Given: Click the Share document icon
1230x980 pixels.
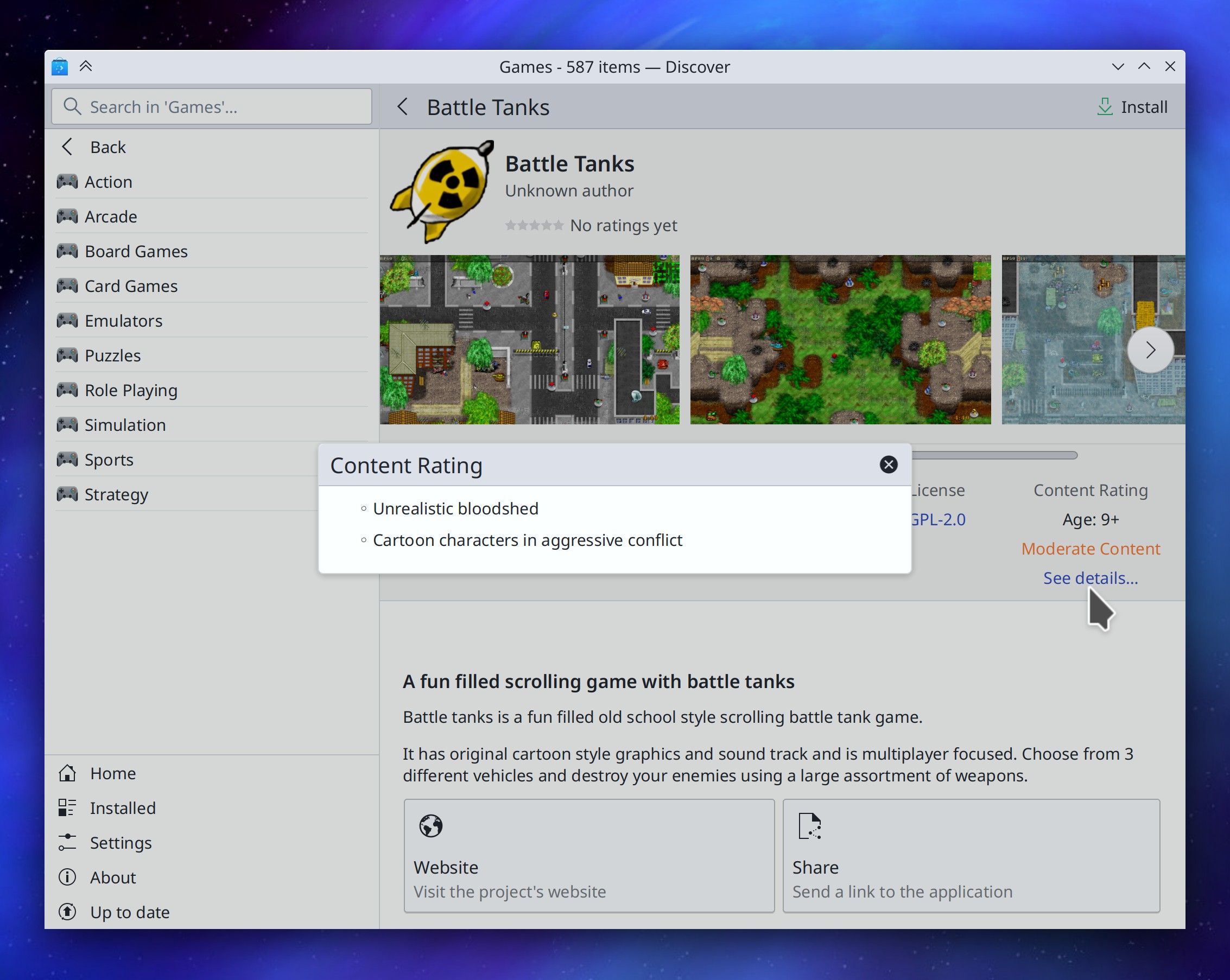Looking at the screenshot, I should click(x=809, y=825).
